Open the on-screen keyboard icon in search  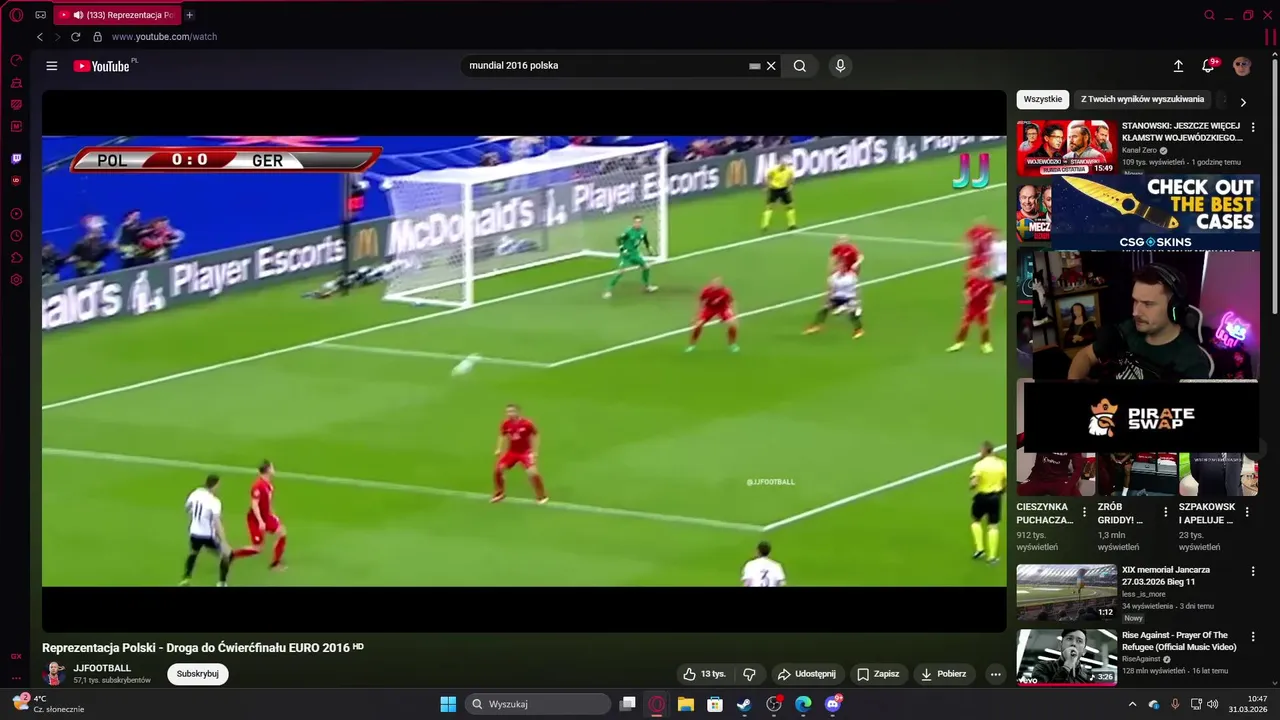(x=755, y=66)
